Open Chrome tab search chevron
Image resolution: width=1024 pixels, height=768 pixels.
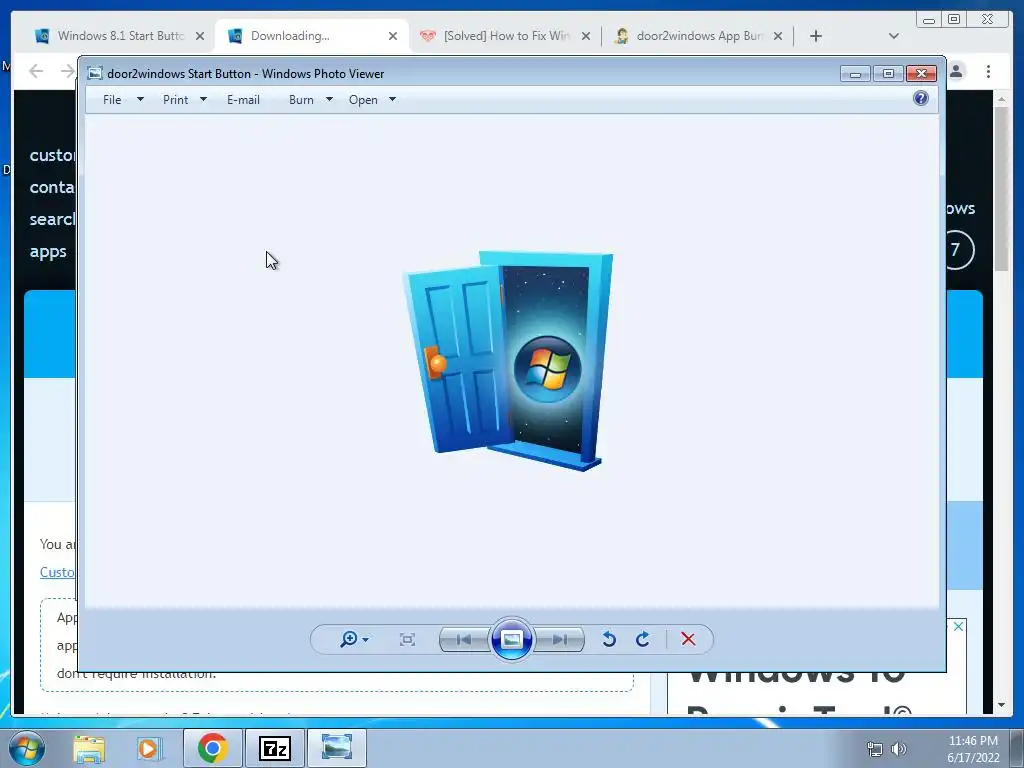(894, 37)
